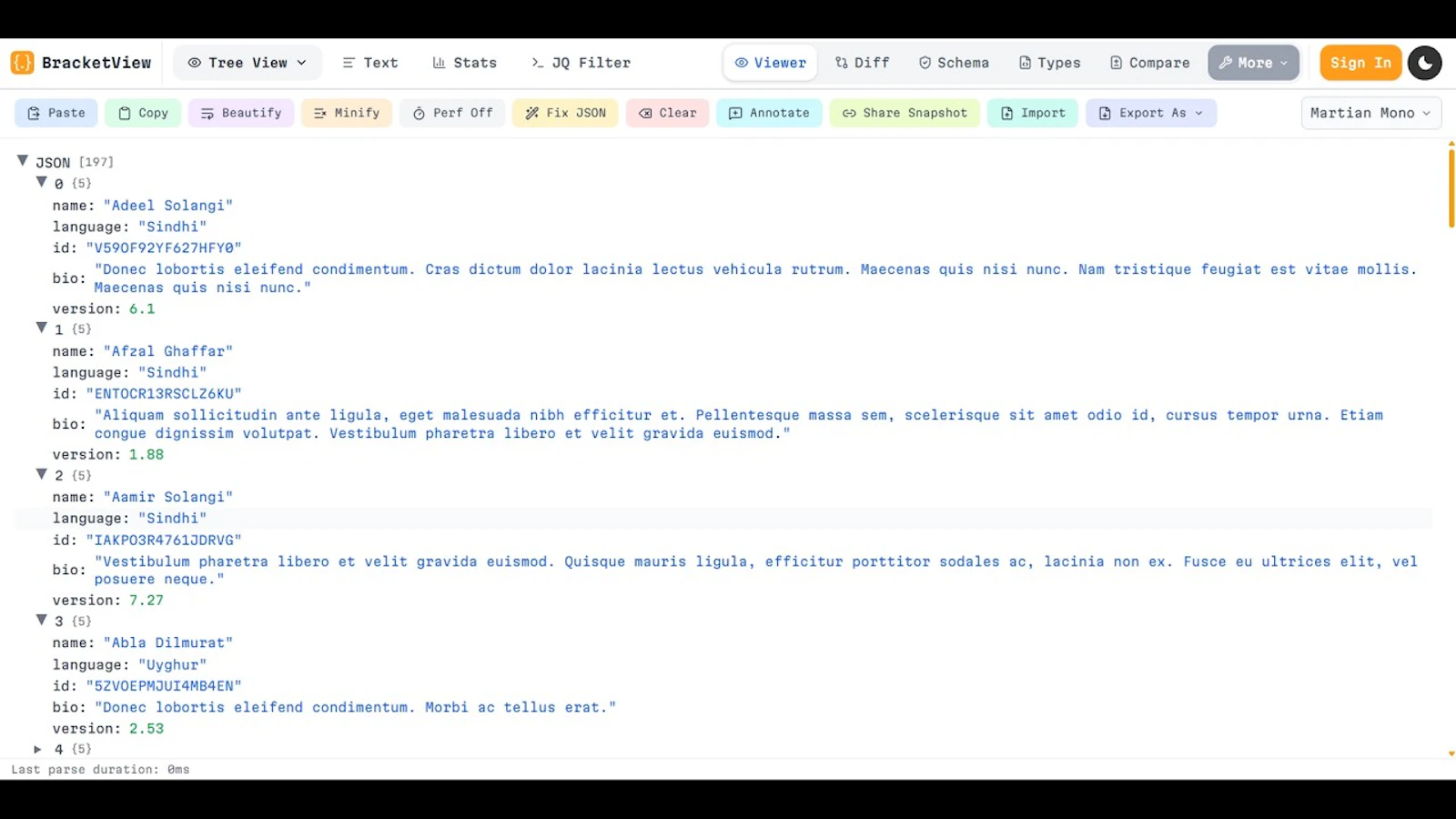Click the vertical scrollbar thumb
This screenshot has width=1456, height=819.
(1451, 187)
